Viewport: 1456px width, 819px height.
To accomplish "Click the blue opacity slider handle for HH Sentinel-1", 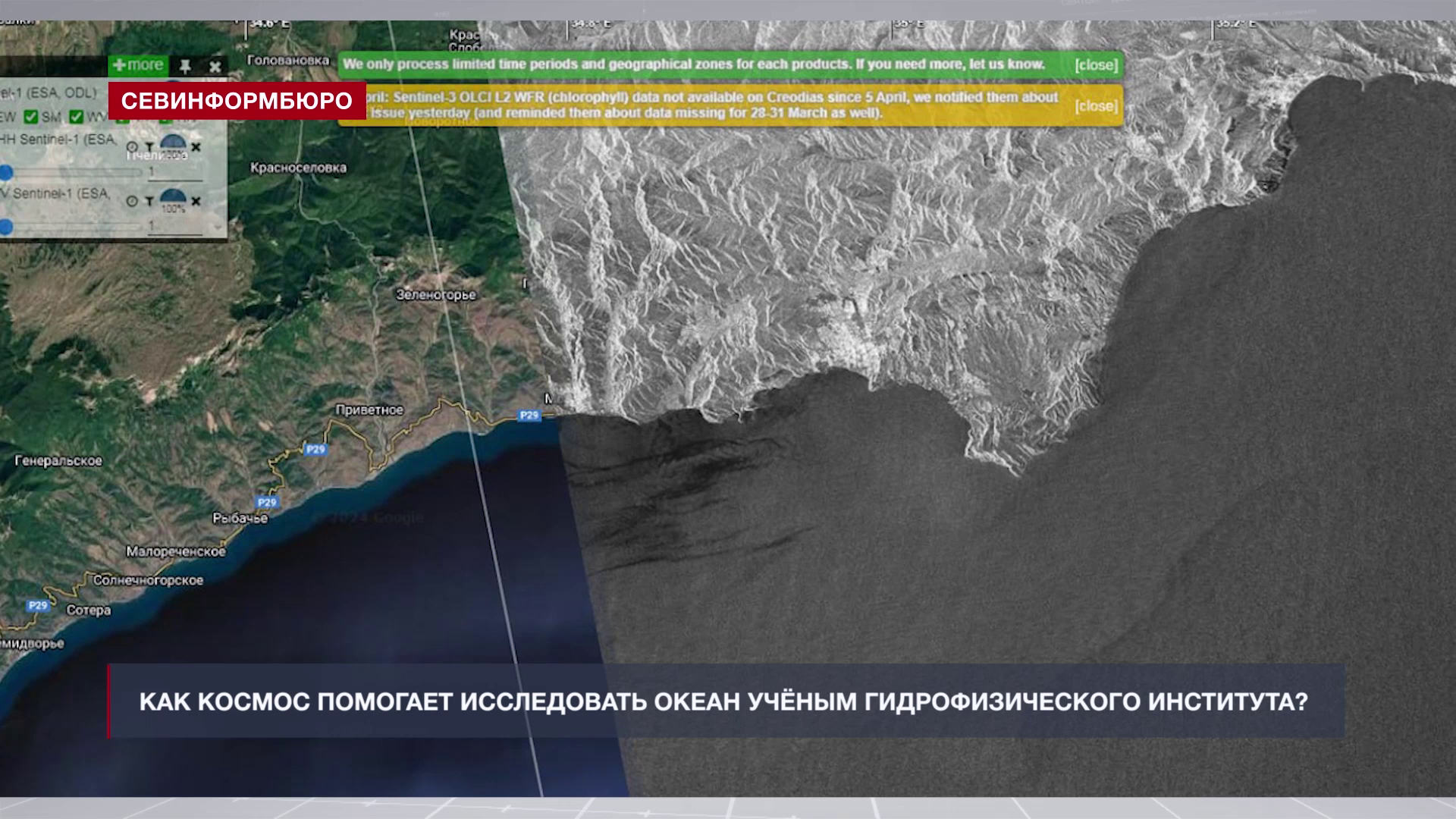I will tap(7, 171).
